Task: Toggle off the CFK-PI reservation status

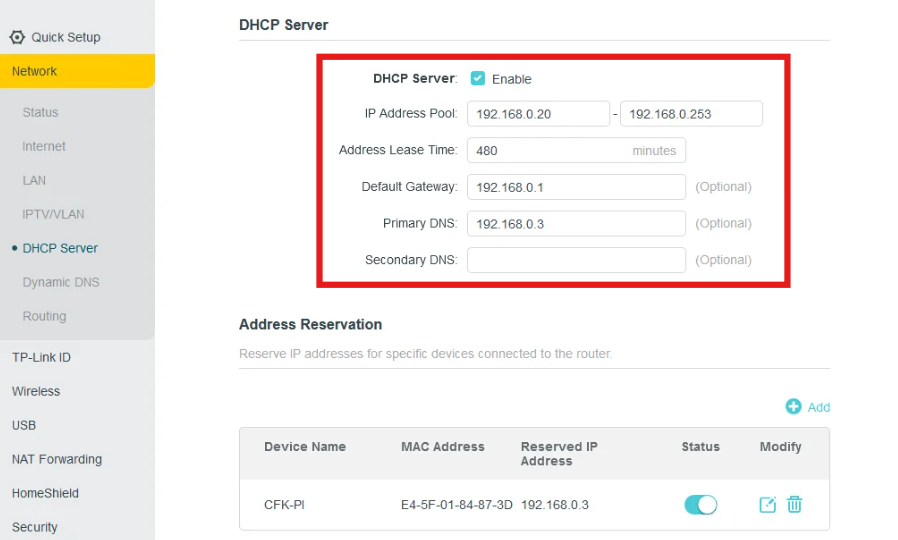Action: [x=700, y=505]
